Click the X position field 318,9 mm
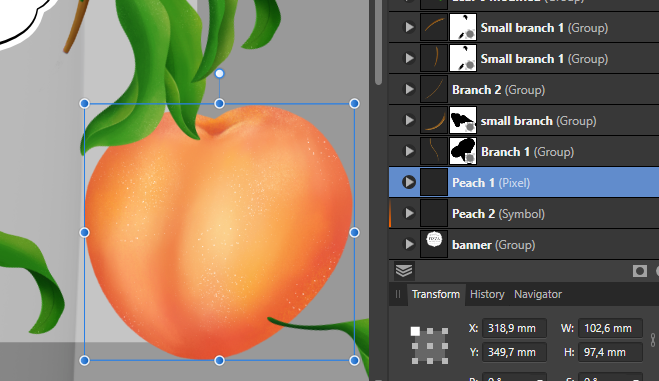This screenshot has width=659, height=381. pyautogui.click(x=514, y=328)
